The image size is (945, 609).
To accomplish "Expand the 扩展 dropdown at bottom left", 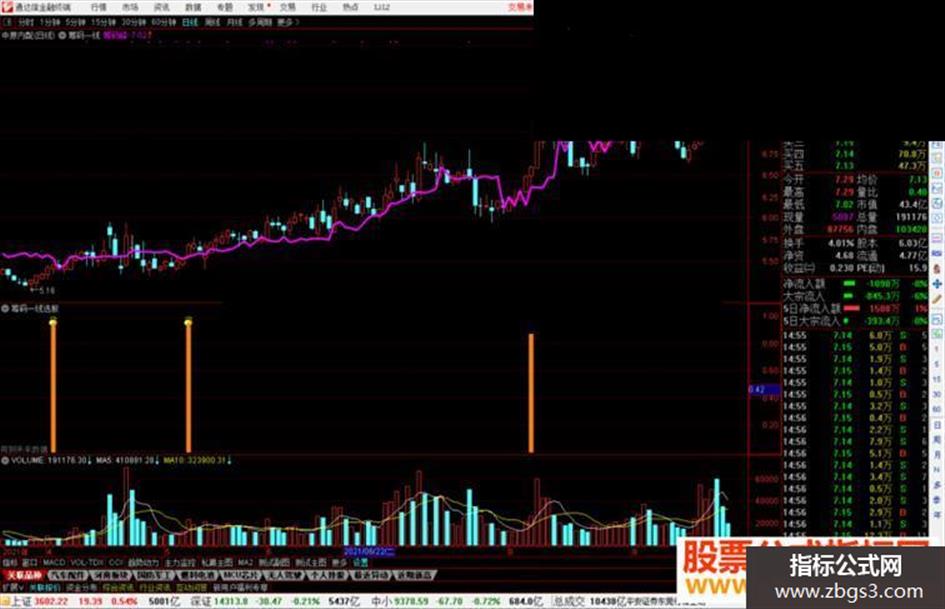I will point(12,587).
